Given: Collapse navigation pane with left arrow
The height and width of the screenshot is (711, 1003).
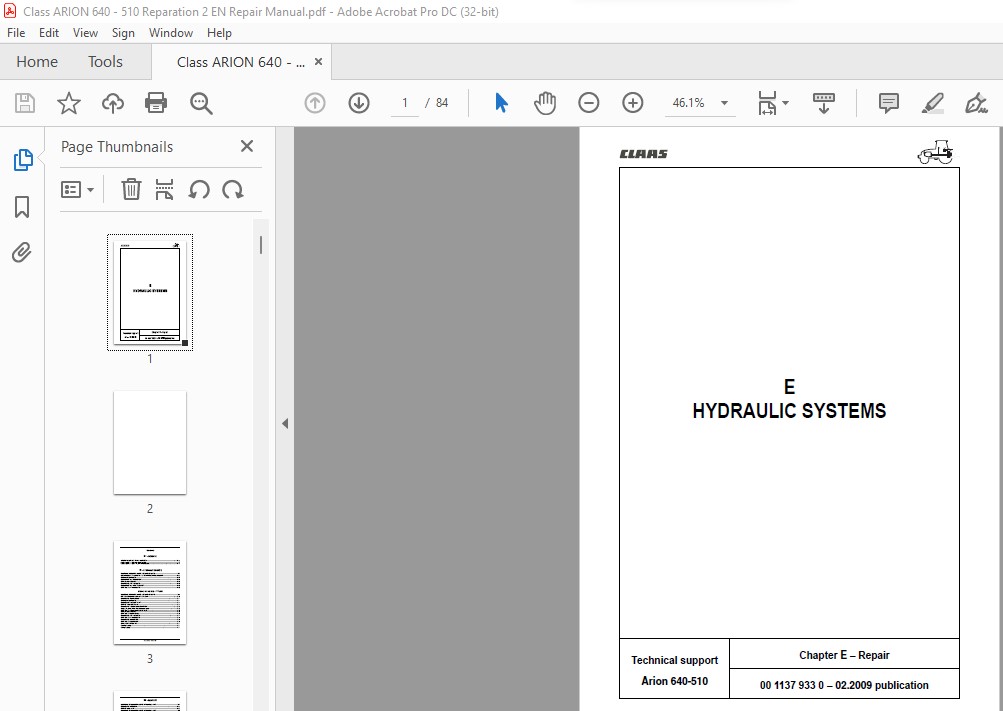Looking at the screenshot, I should tap(285, 423).
